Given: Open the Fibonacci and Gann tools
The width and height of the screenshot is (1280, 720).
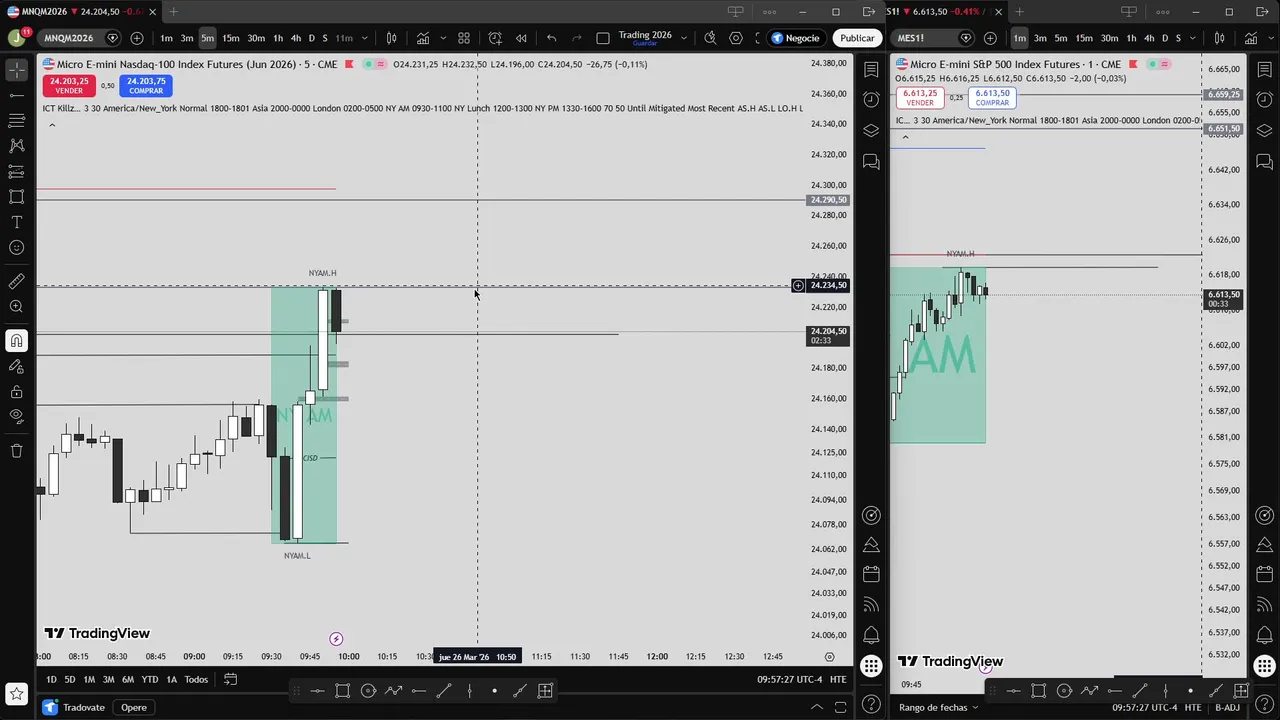Looking at the screenshot, I should pyautogui.click(x=16, y=120).
